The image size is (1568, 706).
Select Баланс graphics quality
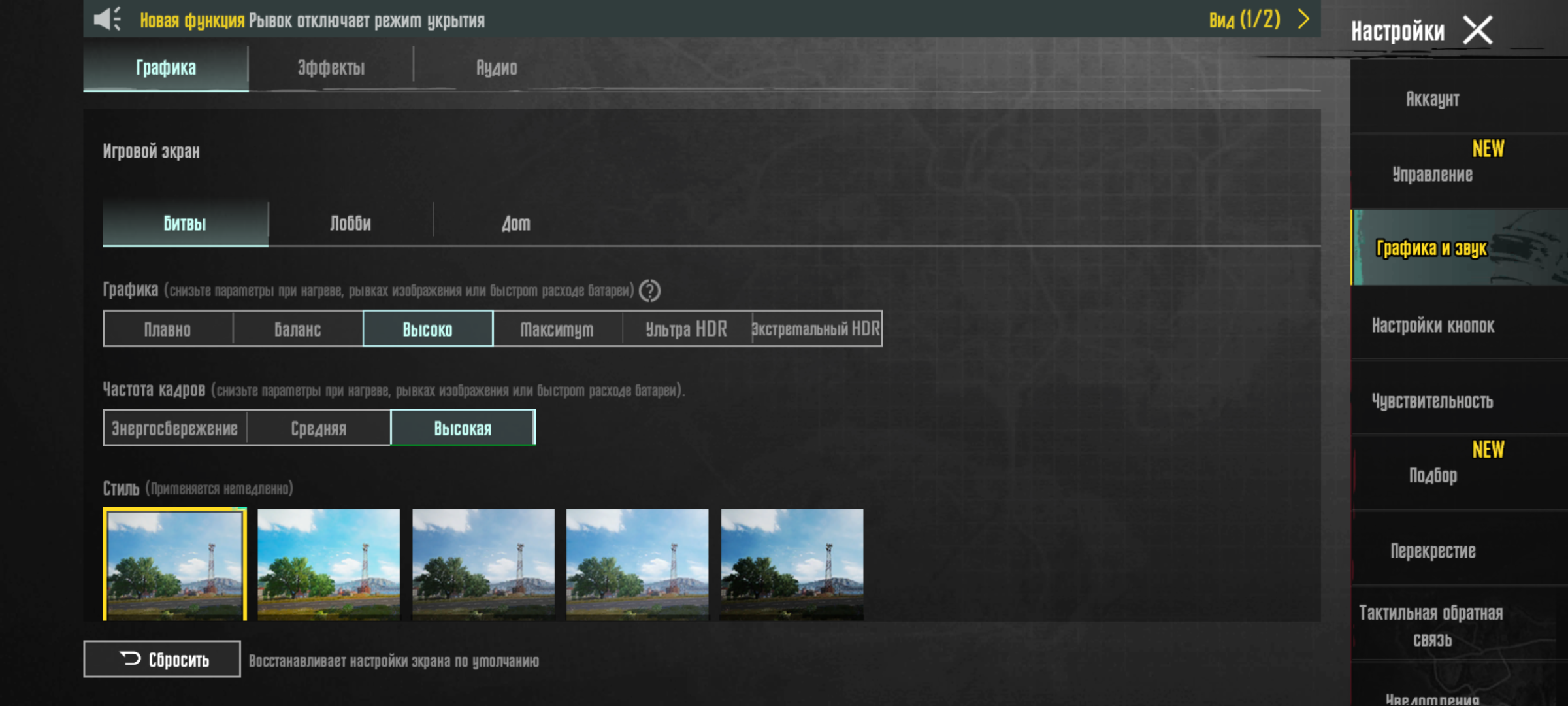click(297, 329)
